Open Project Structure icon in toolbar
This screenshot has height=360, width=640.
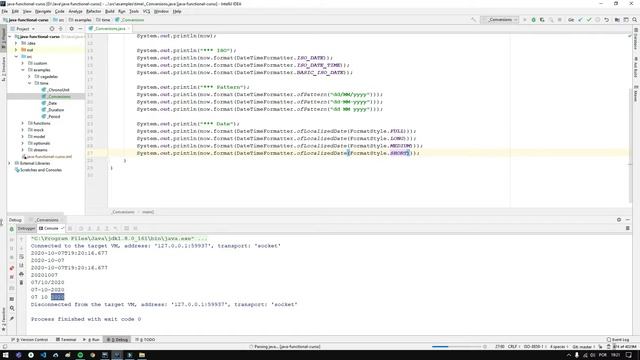(x=617, y=20)
